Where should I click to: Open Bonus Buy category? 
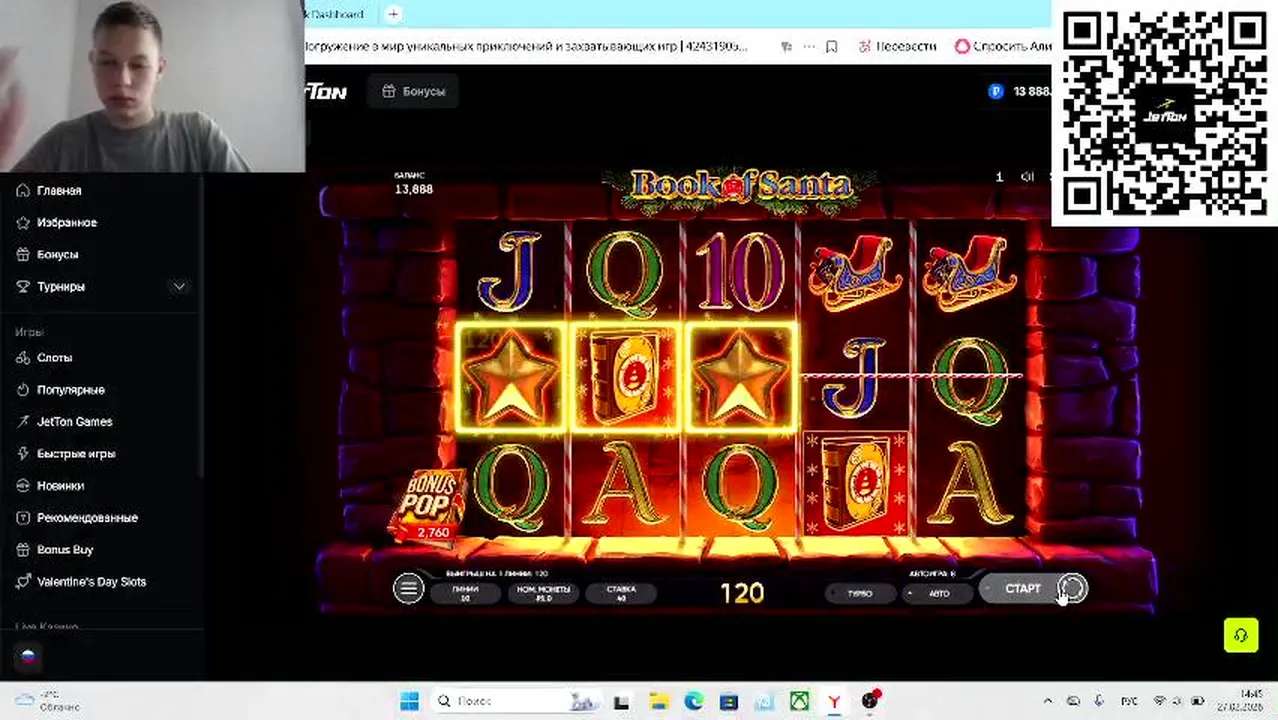pos(65,549)
